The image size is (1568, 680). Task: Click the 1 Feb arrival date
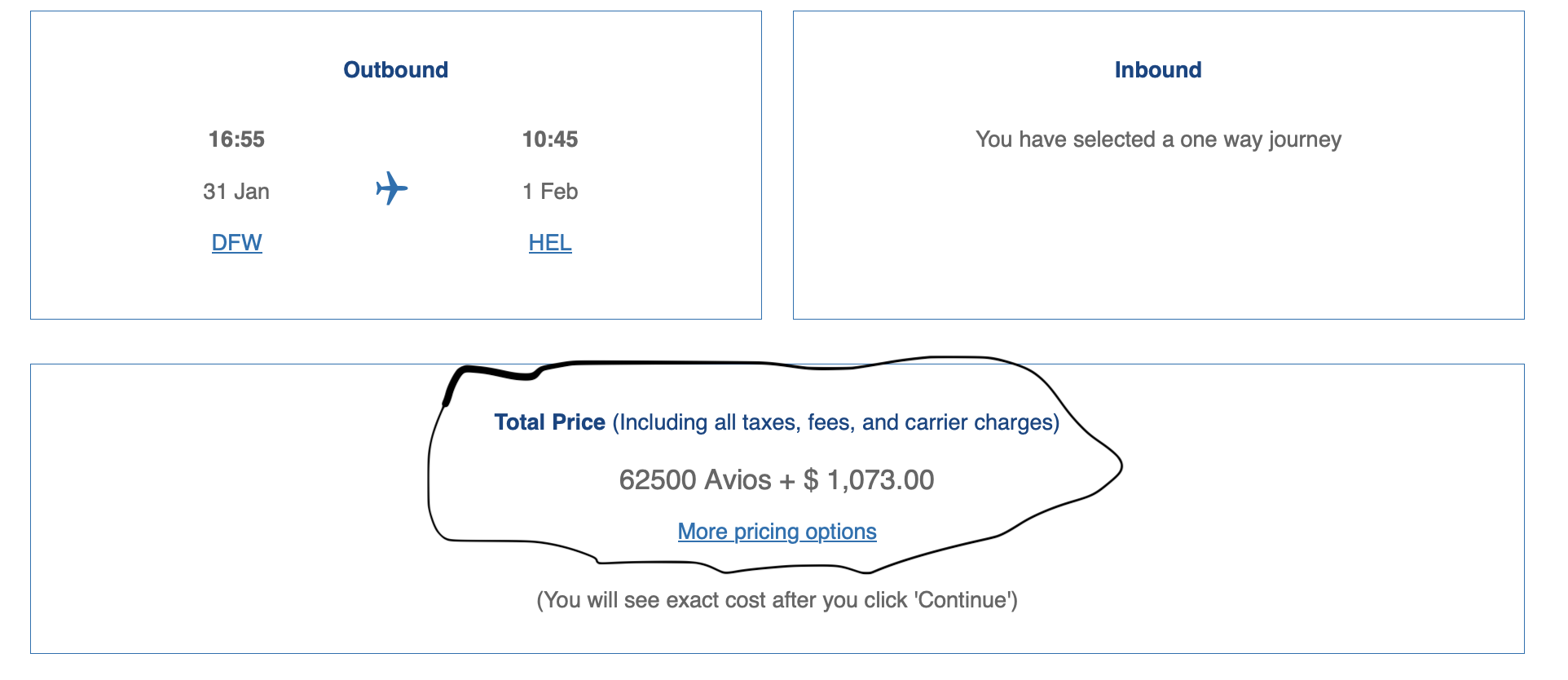pyautogui.click(x=550, y=192)
